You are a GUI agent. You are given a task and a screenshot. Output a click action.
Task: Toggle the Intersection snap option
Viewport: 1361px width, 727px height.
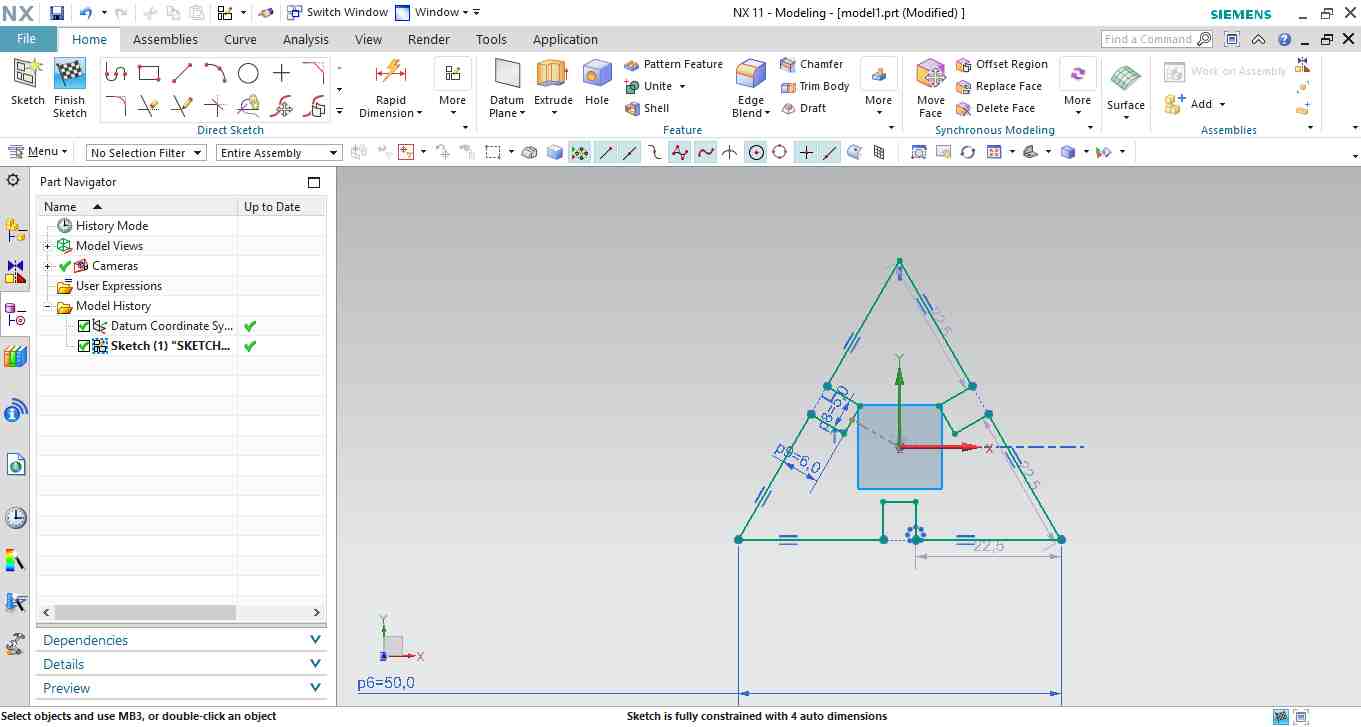[731, 152]
